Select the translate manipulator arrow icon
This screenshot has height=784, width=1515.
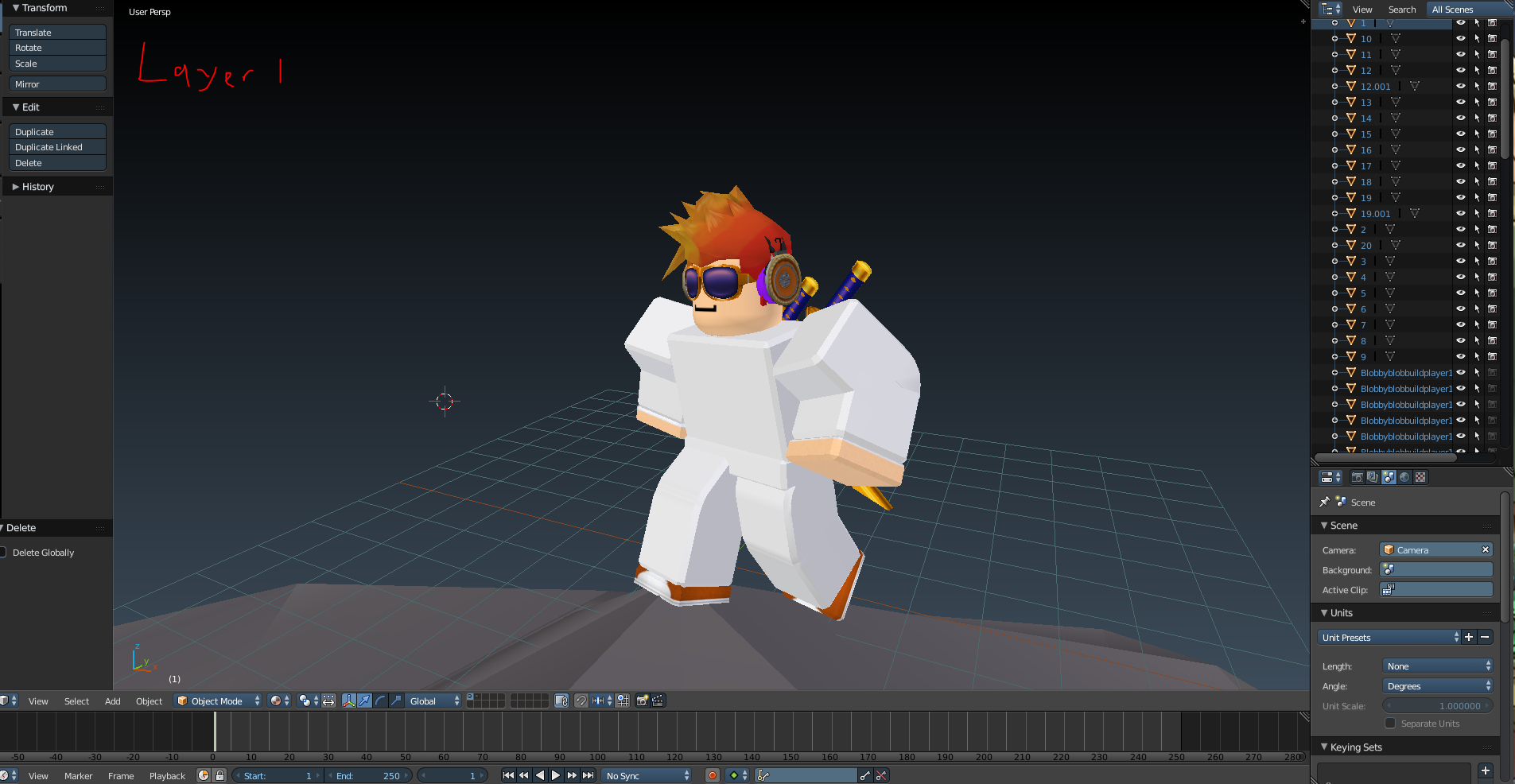click(364, 701)
